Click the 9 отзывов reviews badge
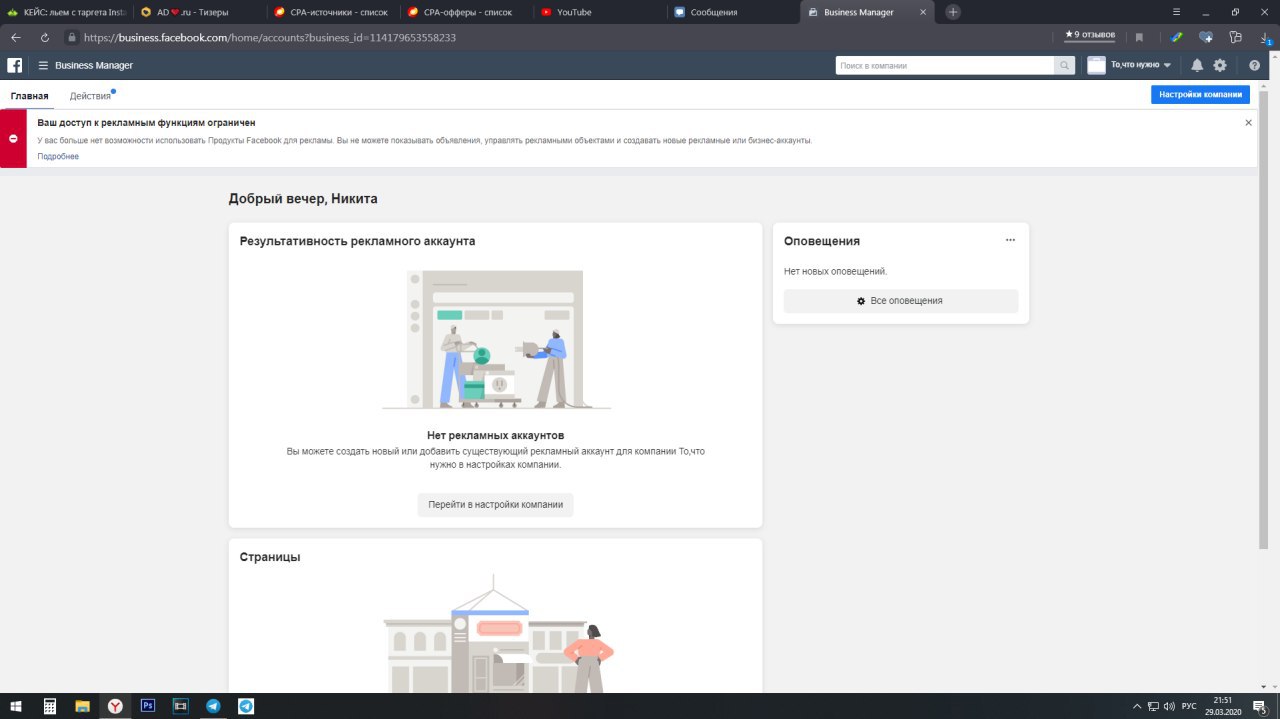This screenshot has width=1280, height=719. click(1090, 35)
